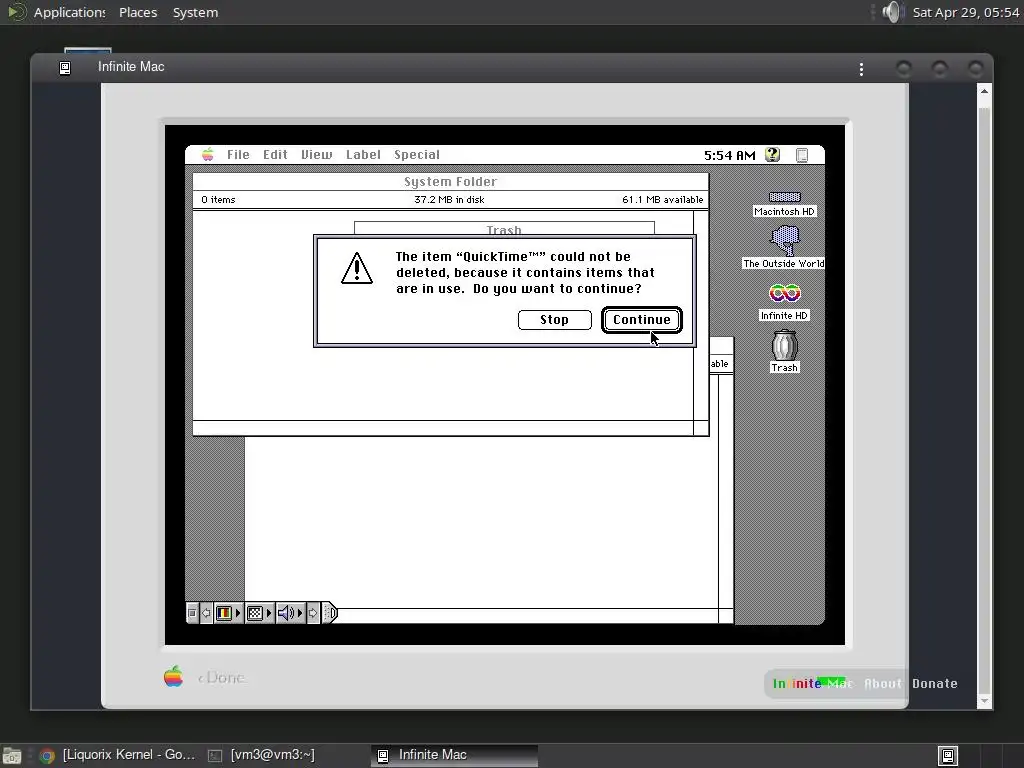Open the Infinite Mac window three-dot menu

pyautogui.click(x=861, y=69)
